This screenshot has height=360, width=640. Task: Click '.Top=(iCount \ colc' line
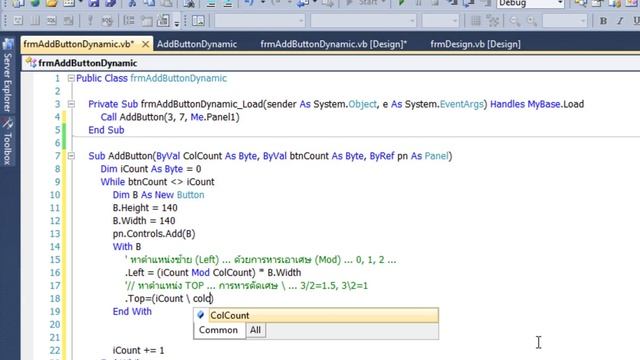[169, 299]
